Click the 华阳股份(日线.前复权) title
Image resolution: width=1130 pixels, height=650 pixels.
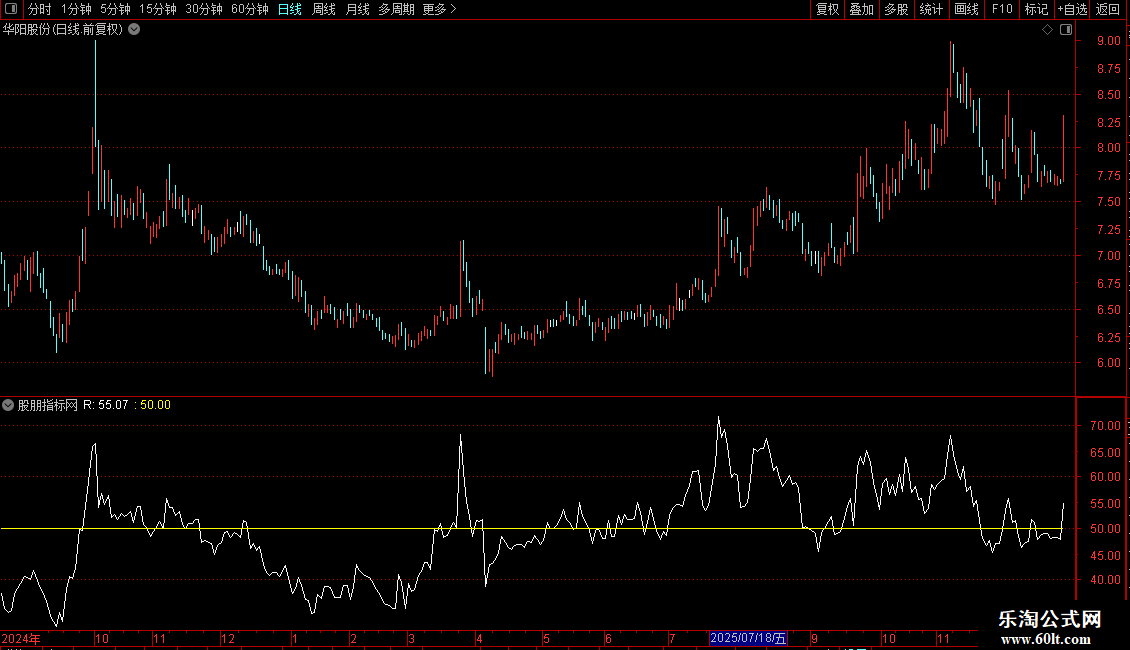tap(63, 30)
